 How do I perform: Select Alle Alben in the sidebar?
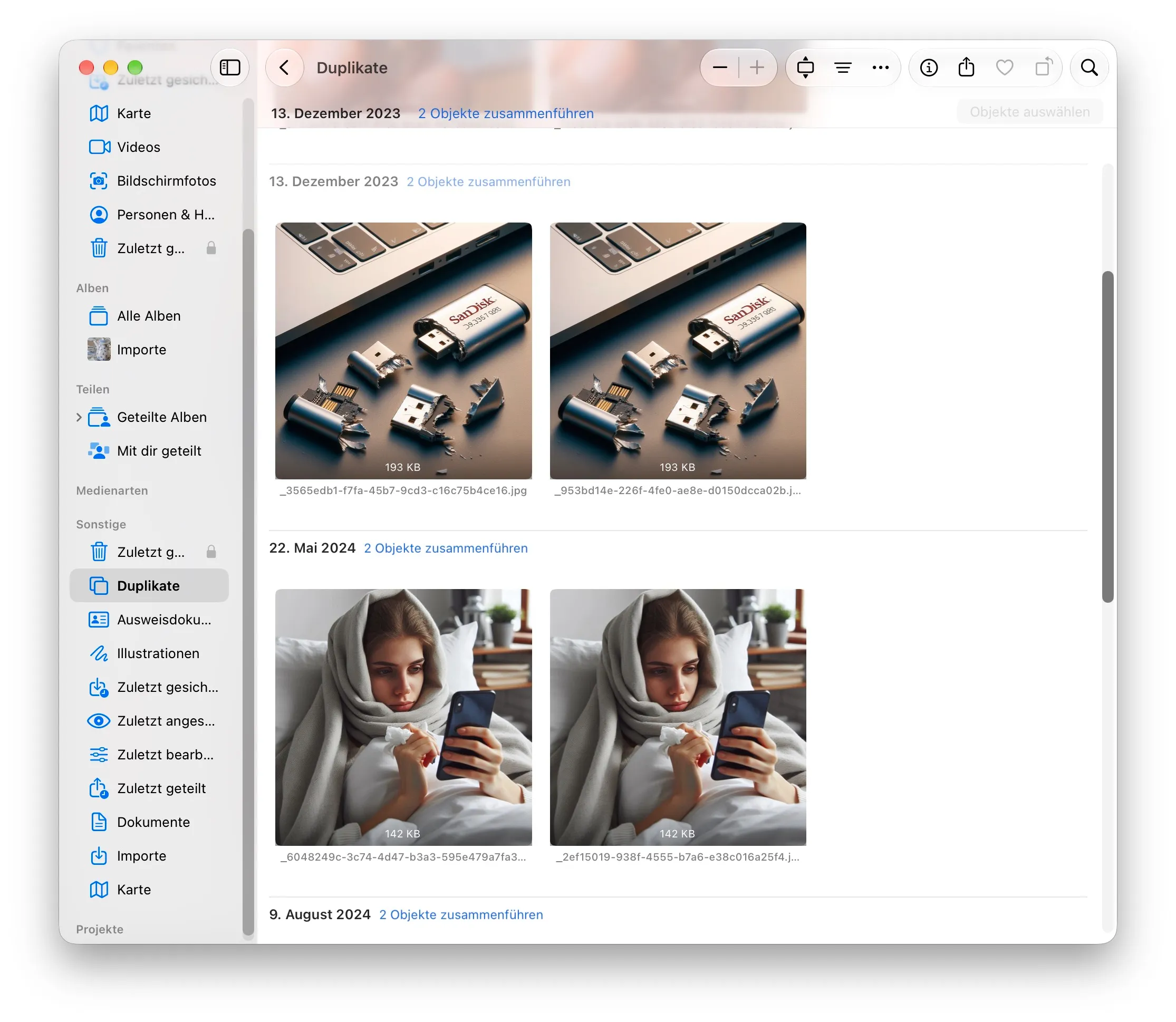click(149, 316)
